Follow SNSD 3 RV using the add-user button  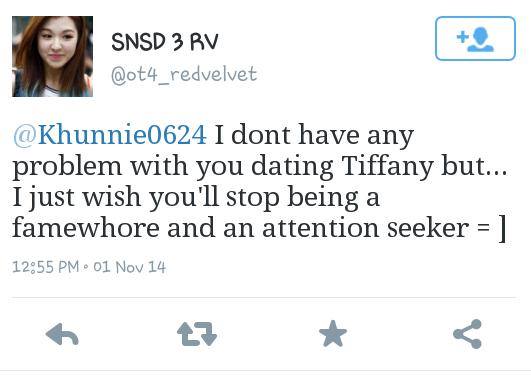click(x=475, y=39)
